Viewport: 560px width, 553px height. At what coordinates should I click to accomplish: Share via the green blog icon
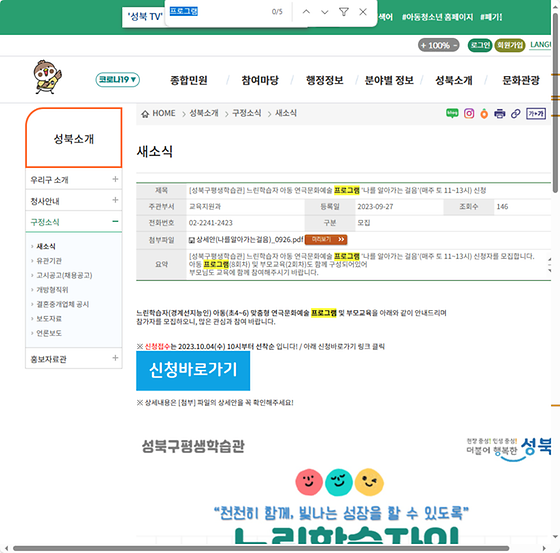coord(452,113)
